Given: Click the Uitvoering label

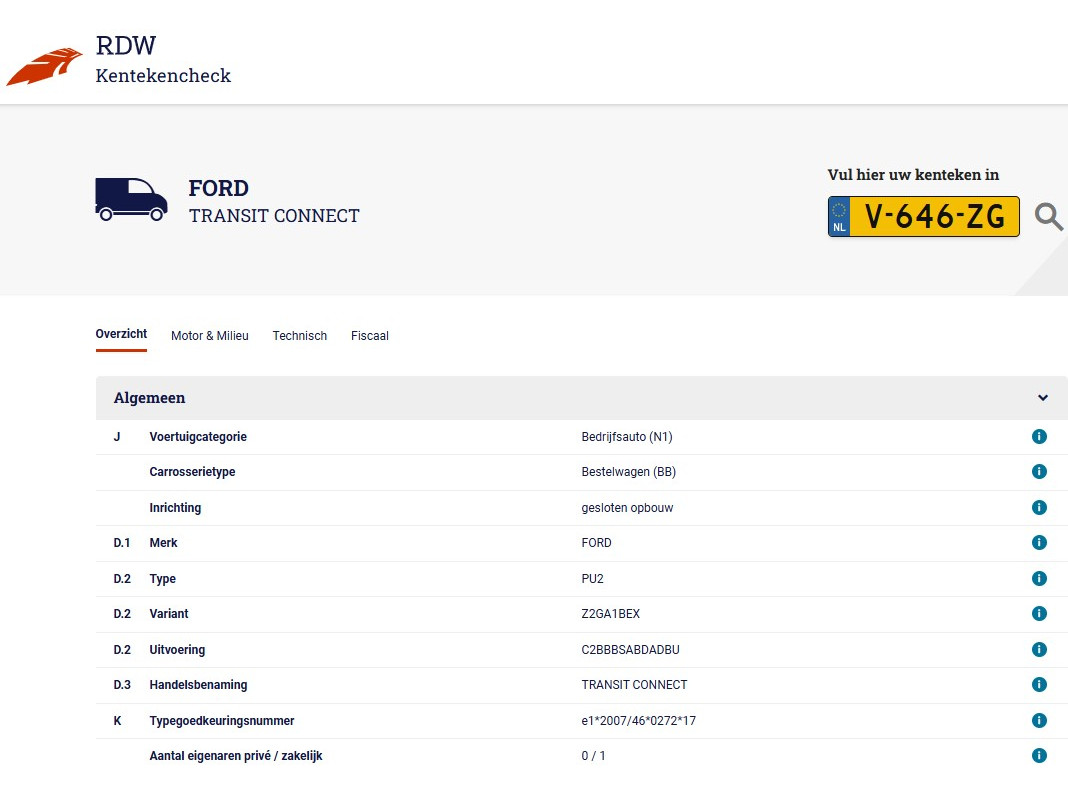Looking at the screenshot, I should [x=177, y=650].
